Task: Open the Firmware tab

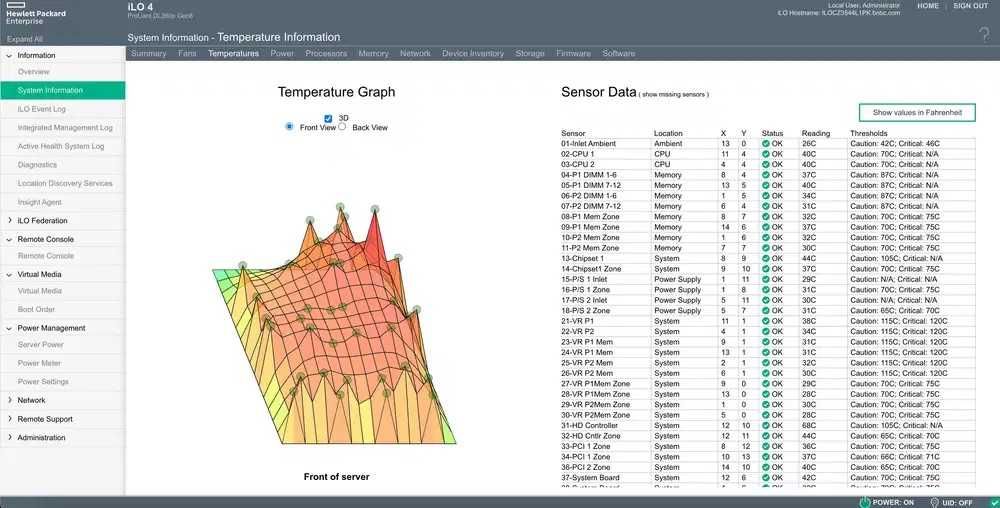Action: tap(573, 54)
